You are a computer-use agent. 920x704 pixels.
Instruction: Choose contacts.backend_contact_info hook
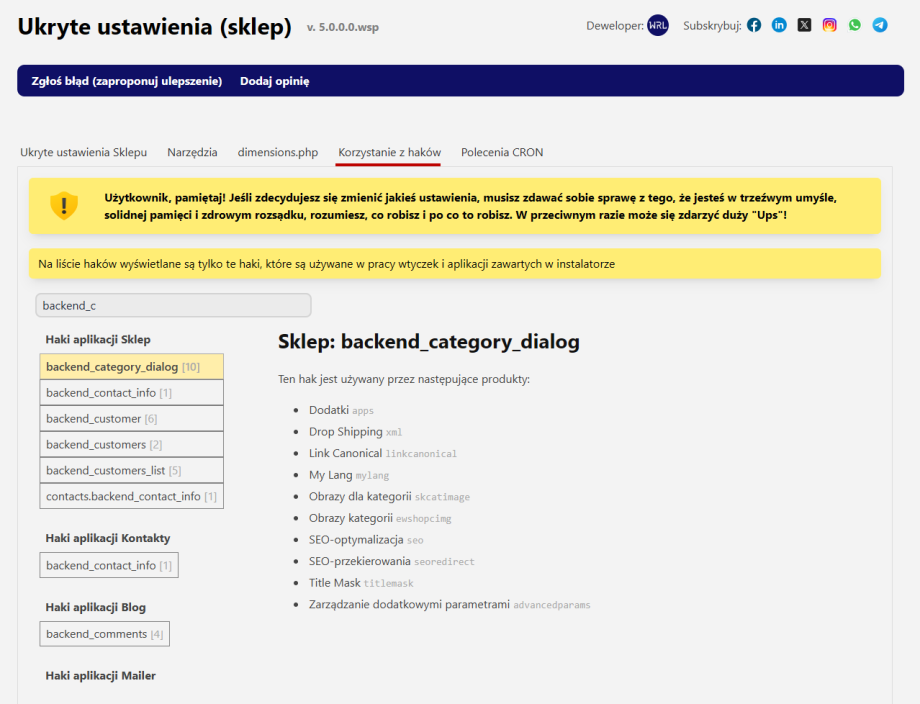(x=131, y=496)
